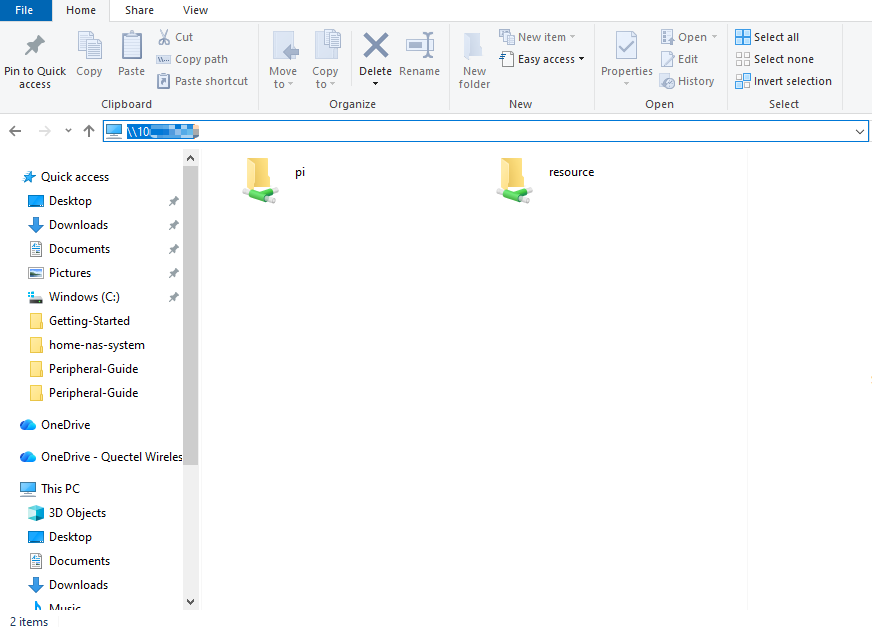This screenshot has height=631, width=872.
Task: Click the Paste clipboard icon
Action: coord(131,47)
